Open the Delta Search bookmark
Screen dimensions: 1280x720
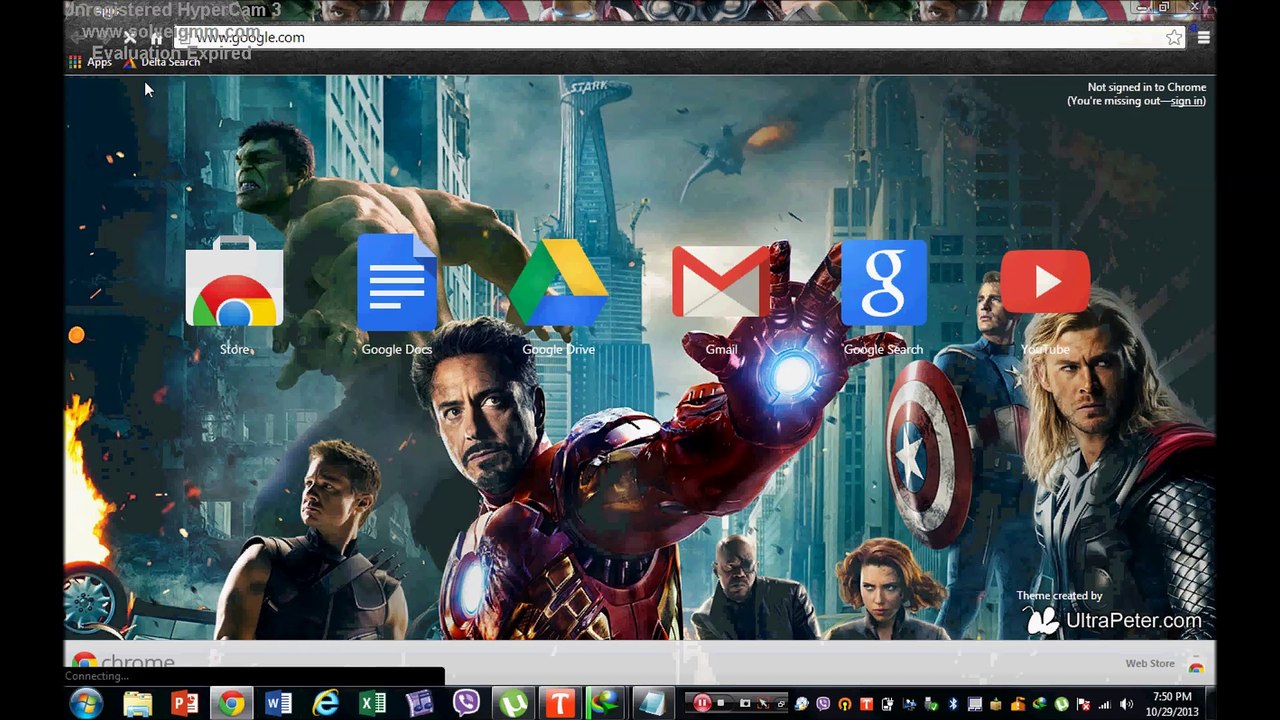click(x=162, y=62)
